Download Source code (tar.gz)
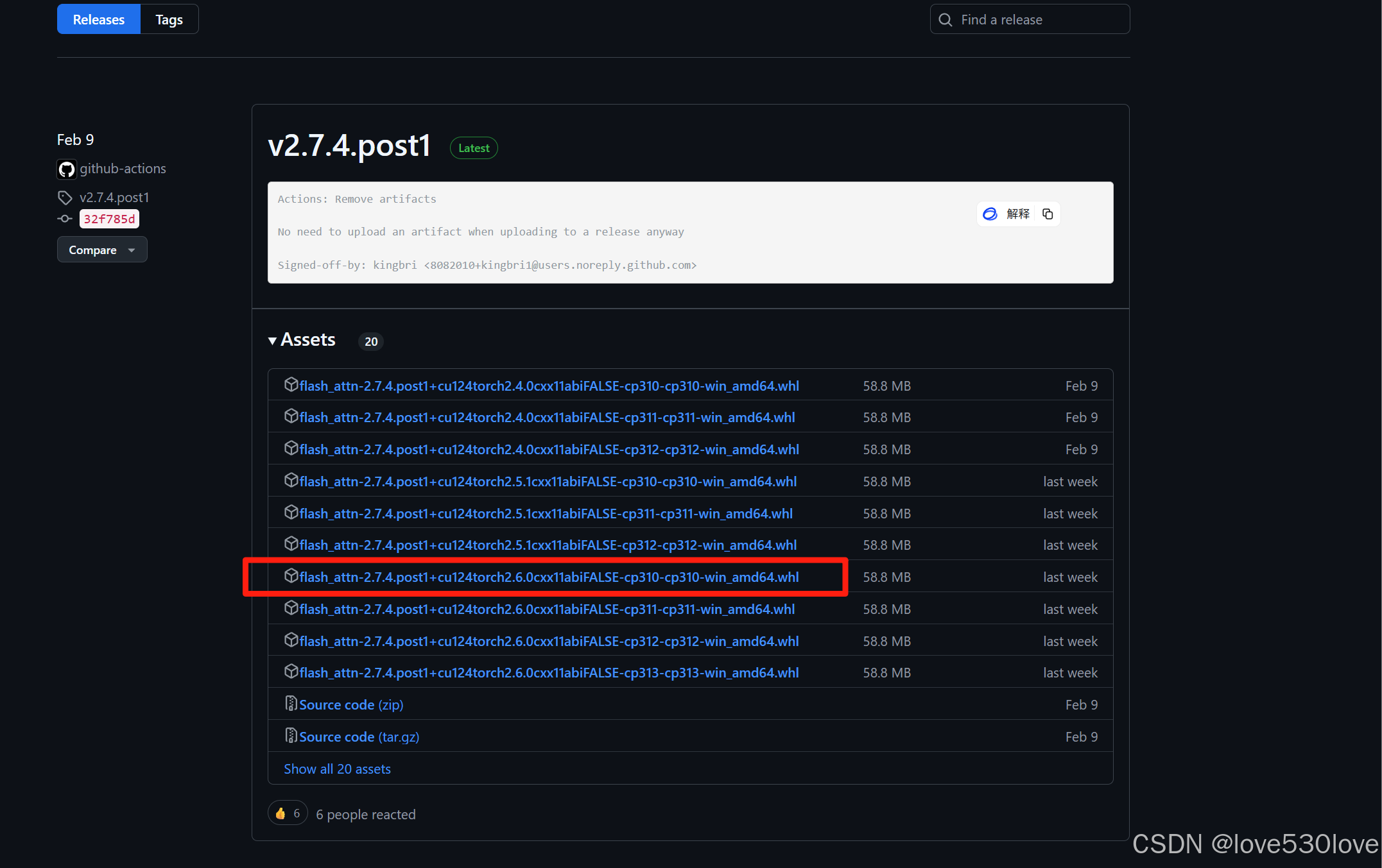 point(359,736)
